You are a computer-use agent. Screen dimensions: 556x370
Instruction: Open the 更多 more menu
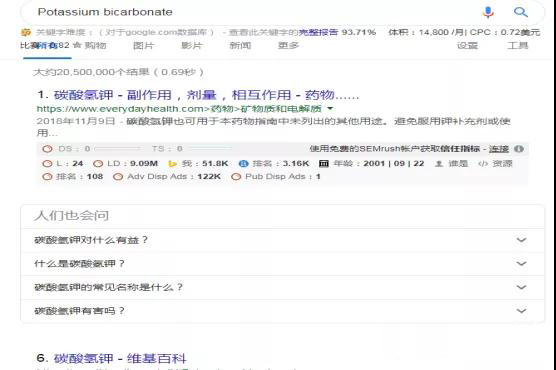click(x=288, y=45)
